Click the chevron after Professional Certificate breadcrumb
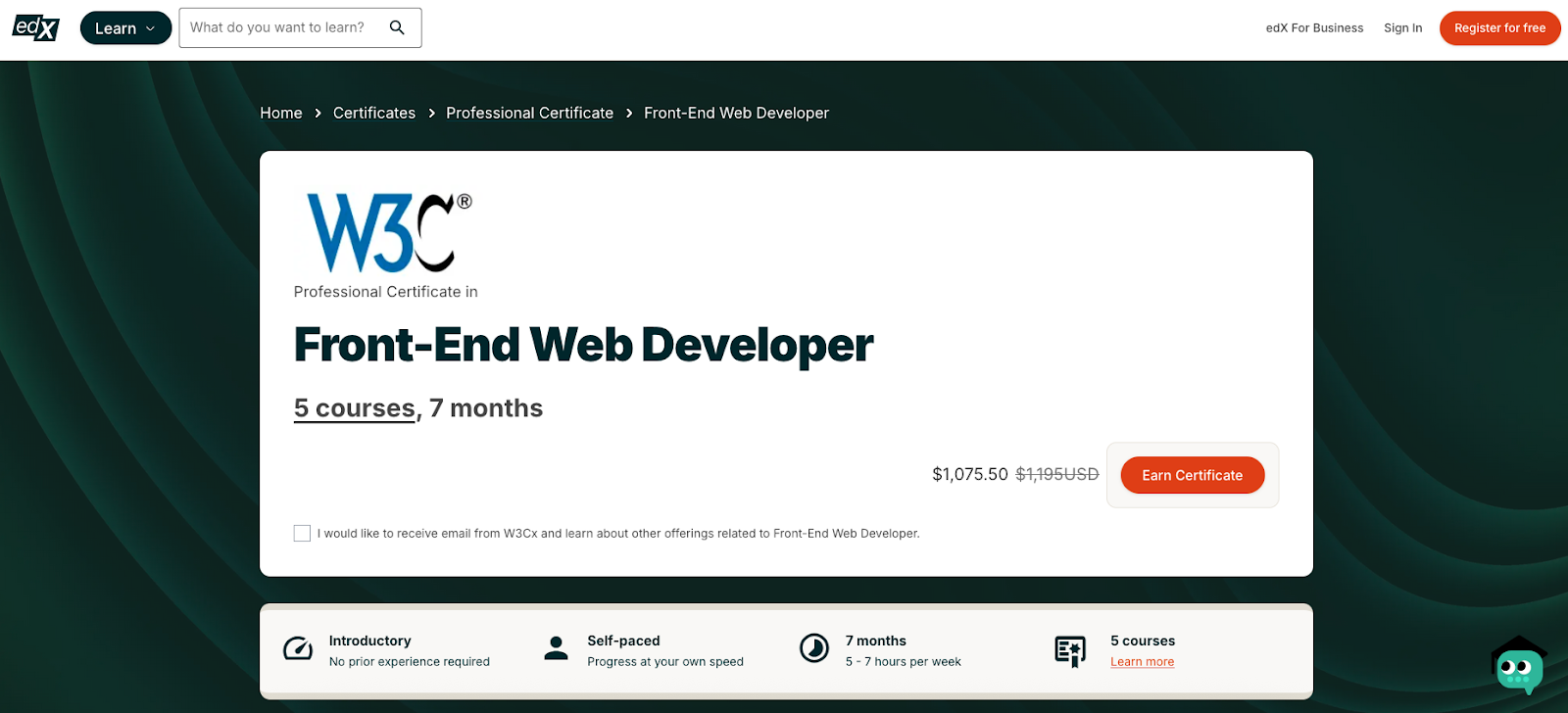This screenshot has width=1568, height=713. click(629, 114)
